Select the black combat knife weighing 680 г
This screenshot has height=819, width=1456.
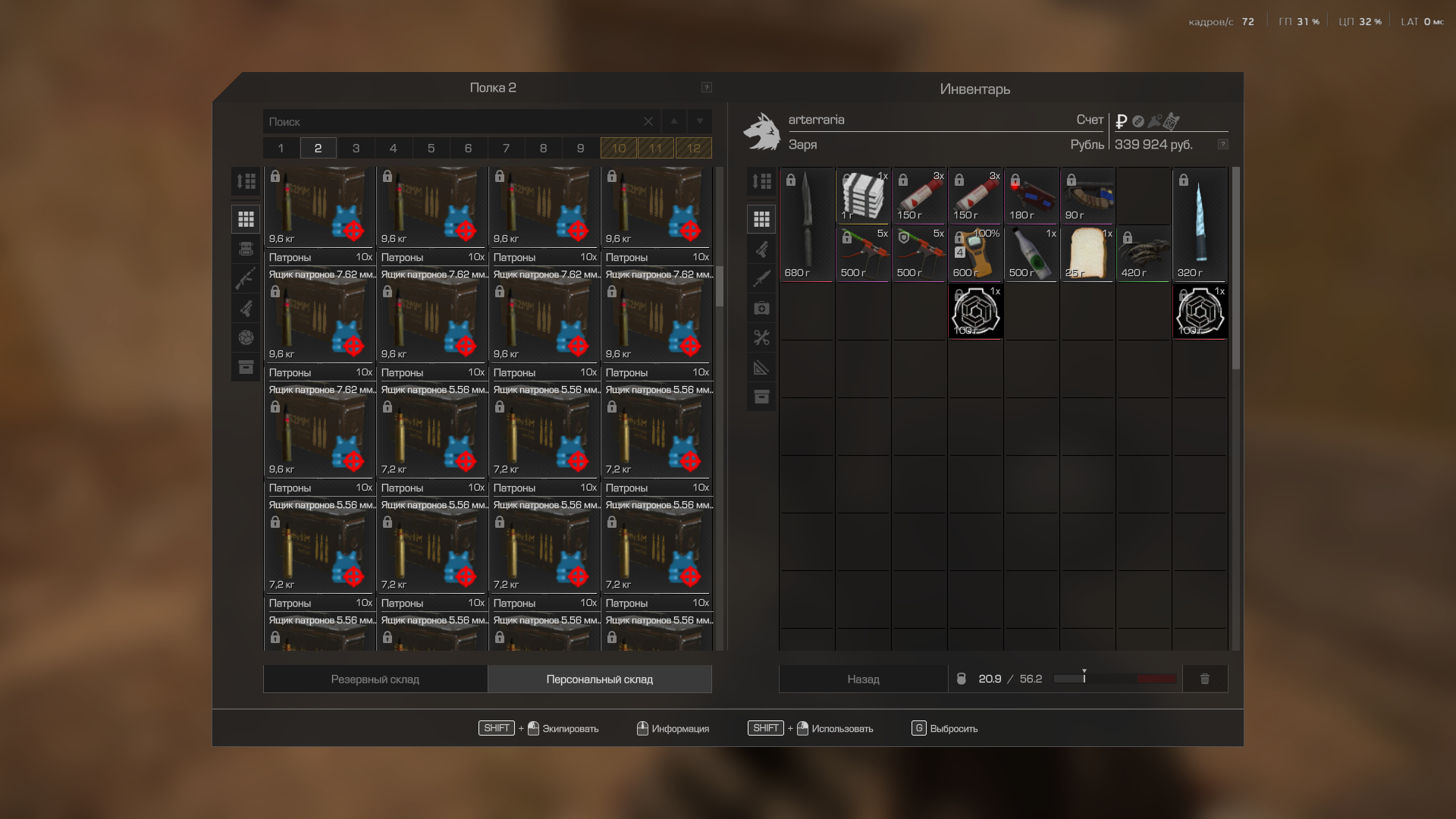807,224
